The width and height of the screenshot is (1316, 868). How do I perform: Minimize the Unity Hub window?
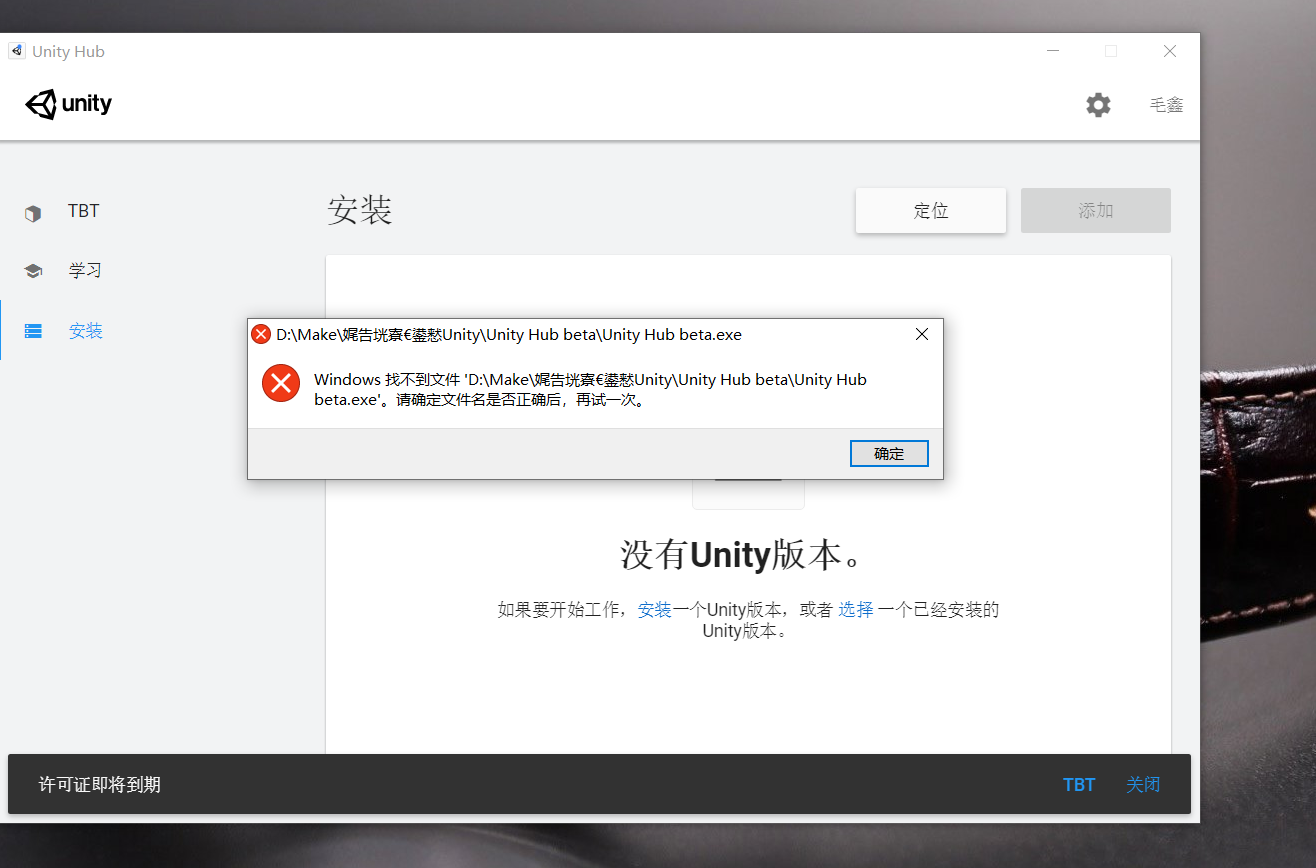(1052, 51)
